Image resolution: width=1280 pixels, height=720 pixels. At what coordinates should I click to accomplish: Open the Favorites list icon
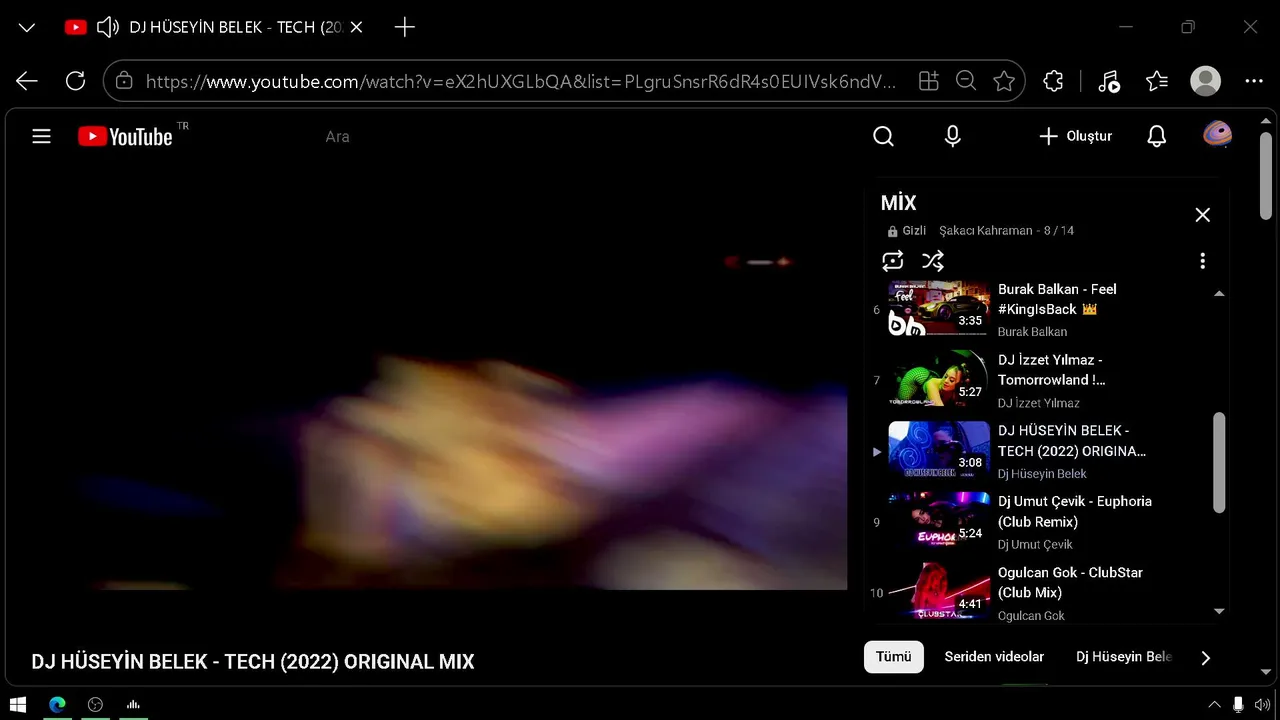click(x=1157, y=81)
